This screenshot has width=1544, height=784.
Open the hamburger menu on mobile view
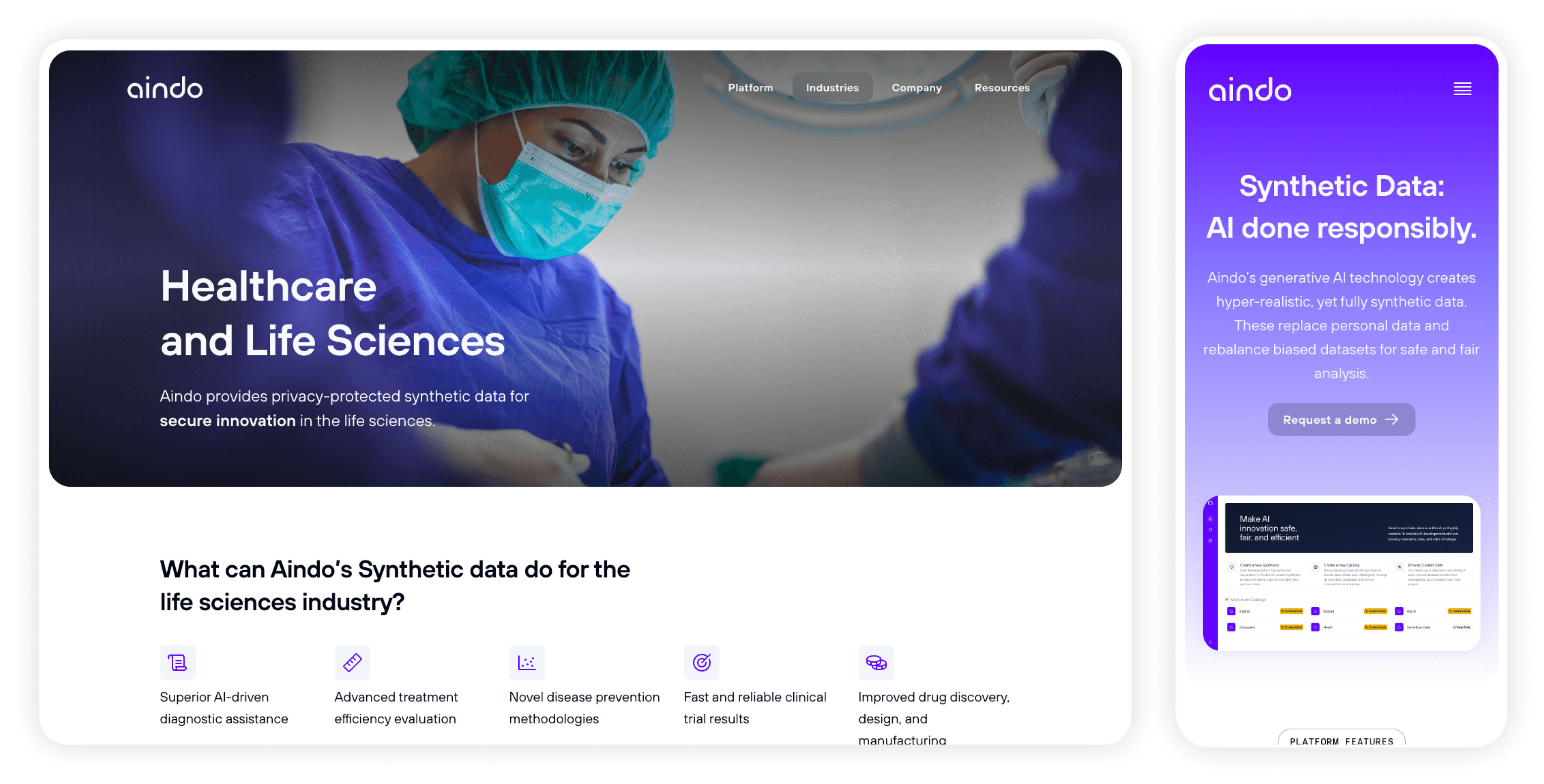pyautogui.click(x=1462, y=89)
